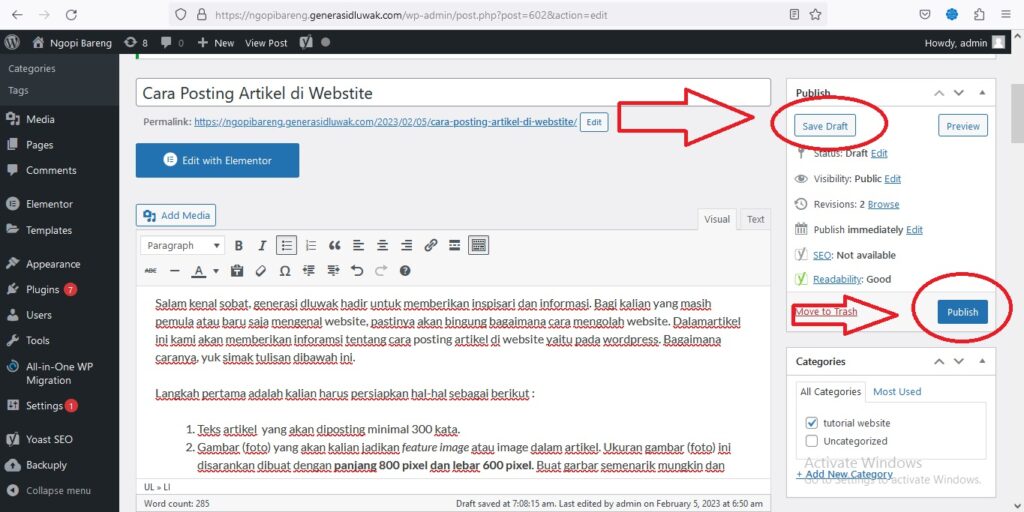Insert Read More tag
This screenshot has height=512, width=1024.
[455, 246]
